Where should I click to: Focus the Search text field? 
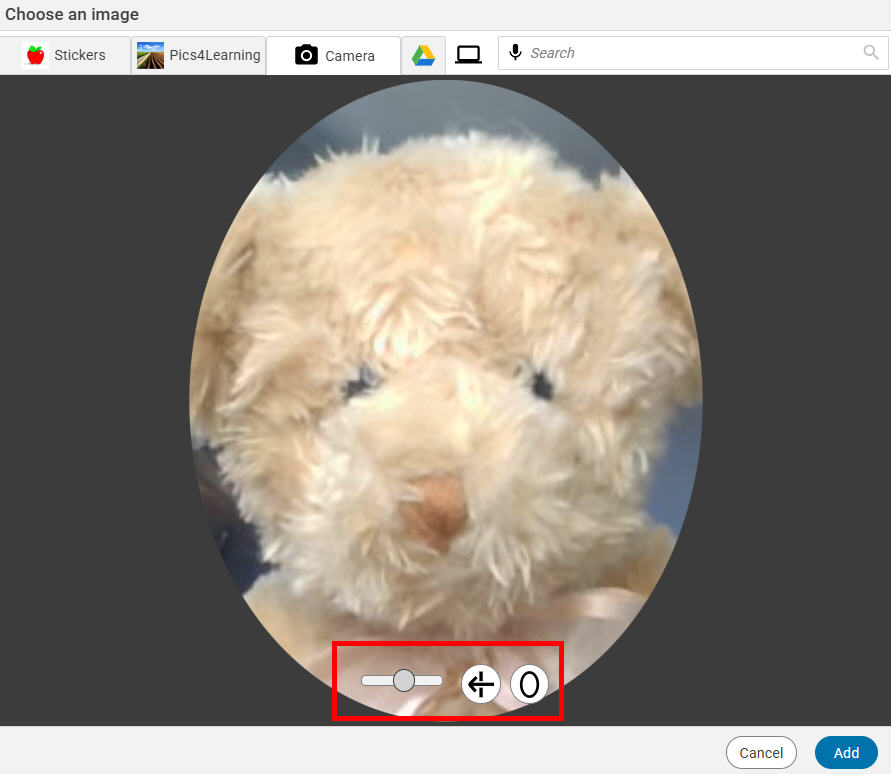(690, 53)
